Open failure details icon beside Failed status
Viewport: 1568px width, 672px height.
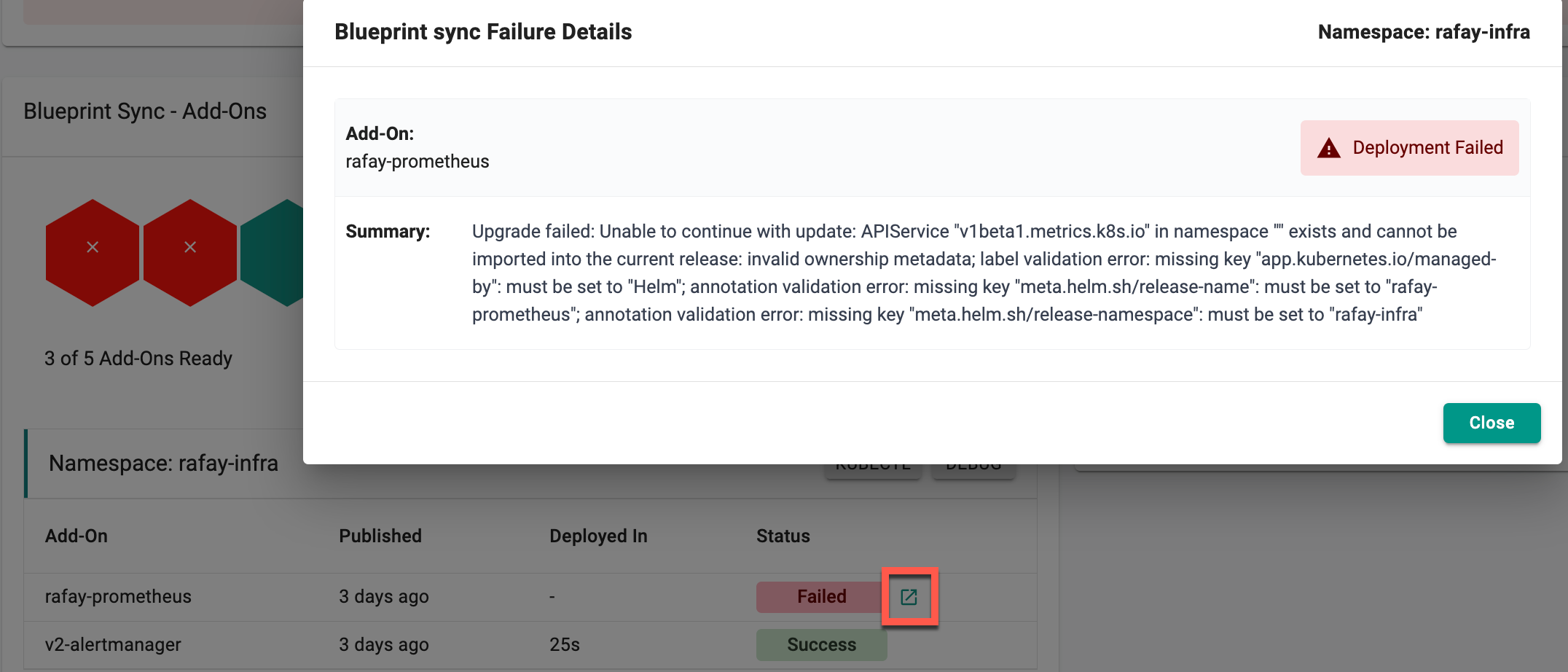pos(909,597)
